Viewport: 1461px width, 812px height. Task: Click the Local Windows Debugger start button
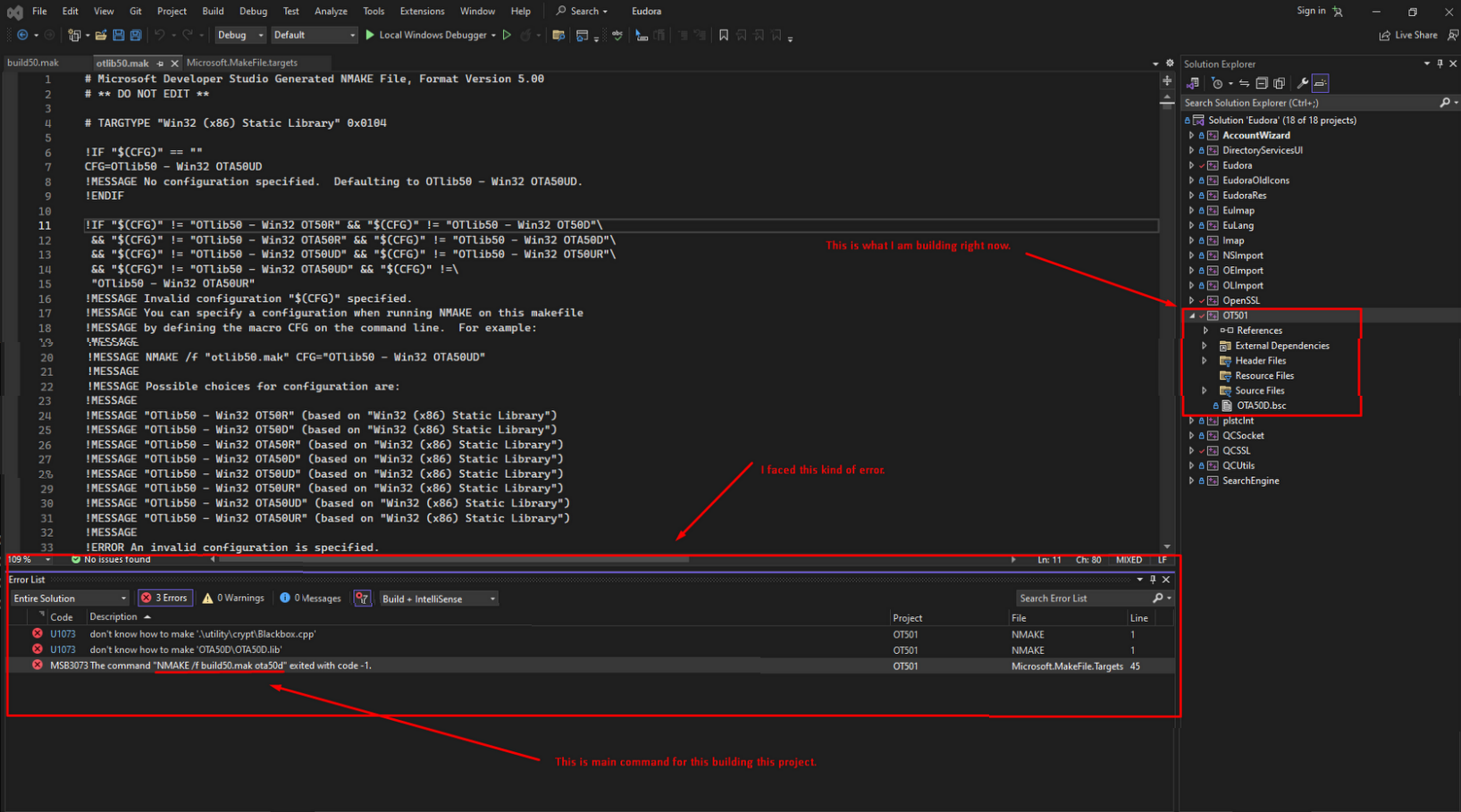tap(425, 35)
